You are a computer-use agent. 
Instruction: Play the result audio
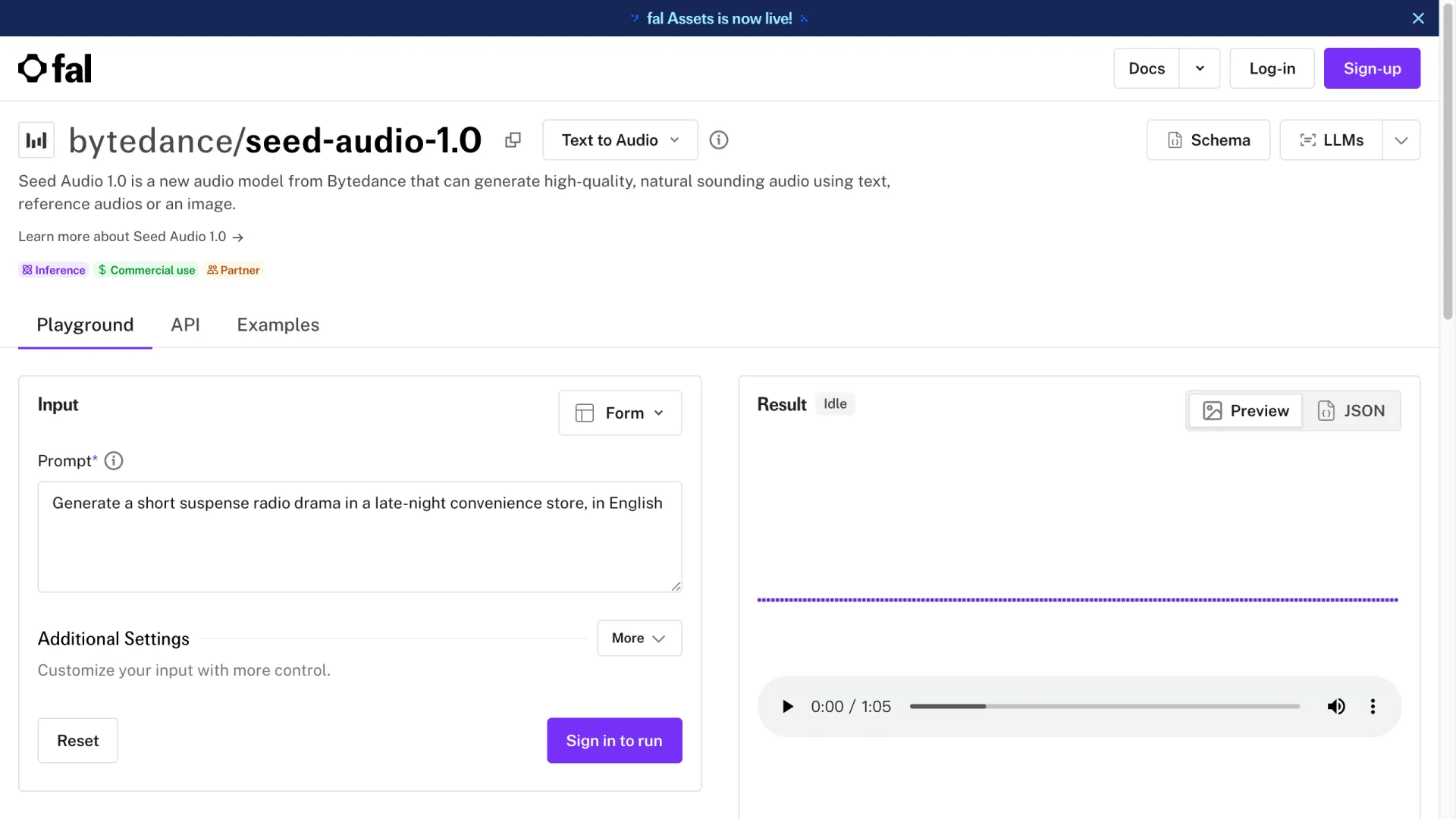pyautogui.click(x=787, y=707)
